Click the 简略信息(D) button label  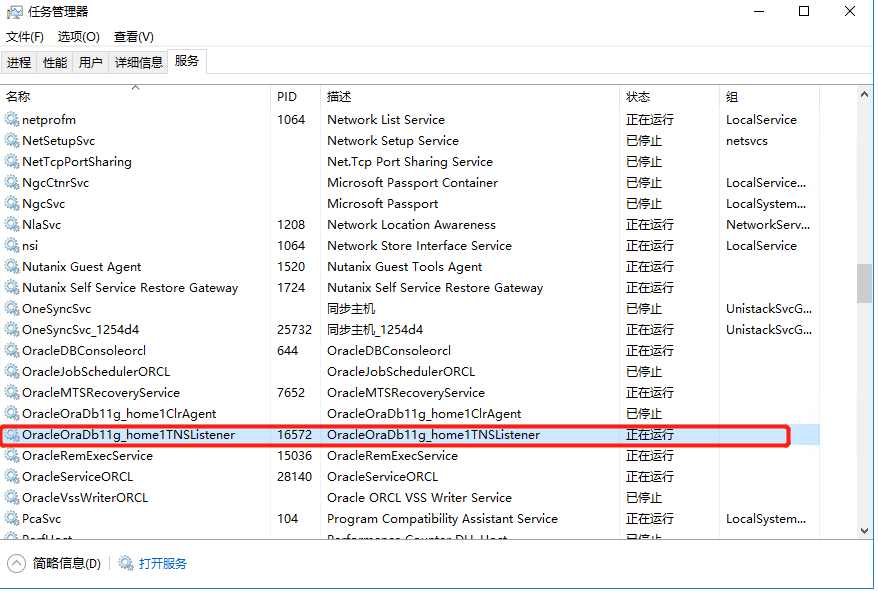(x=67, y=564)
